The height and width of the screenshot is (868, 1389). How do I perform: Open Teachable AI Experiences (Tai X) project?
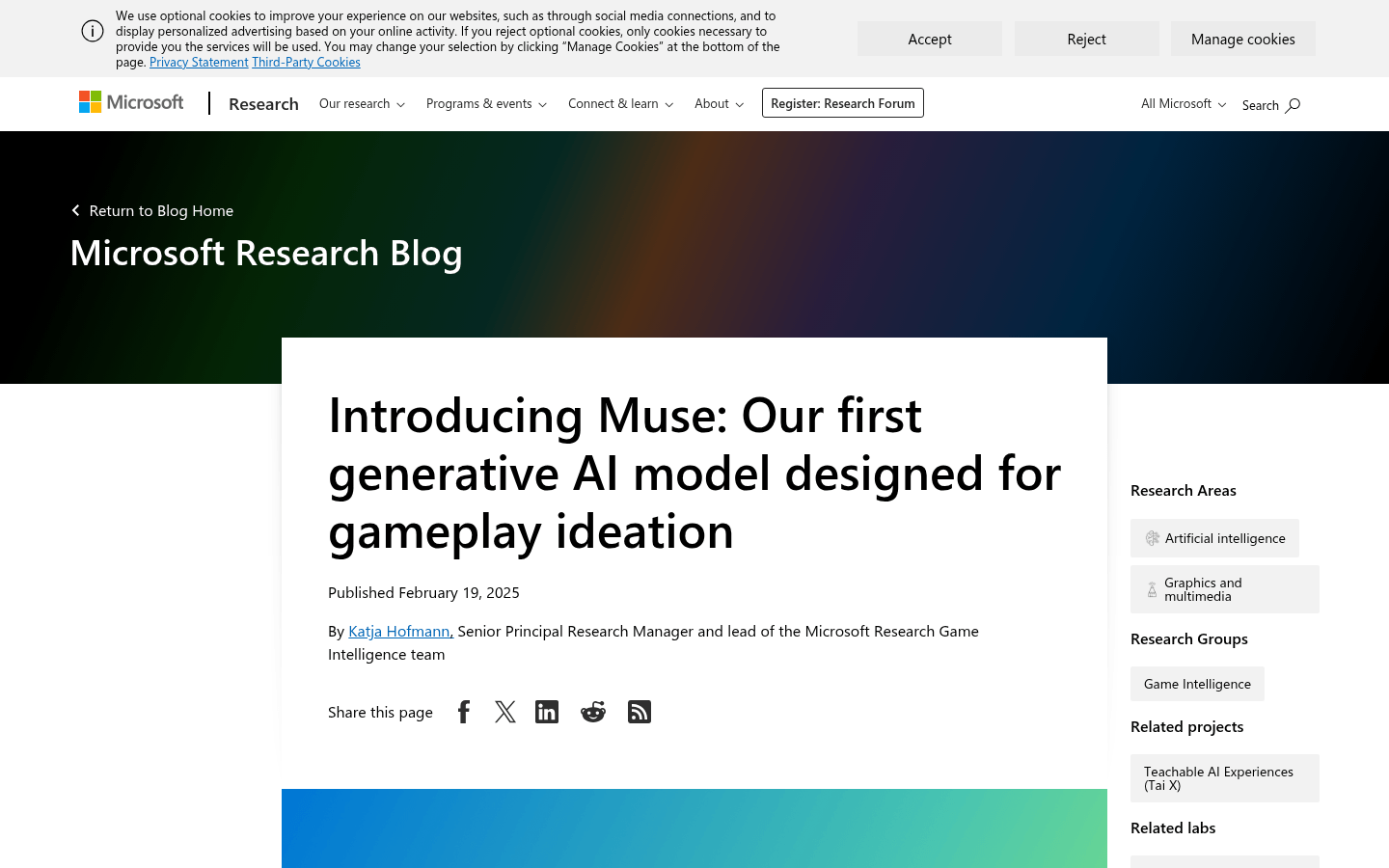tap(1225, 778)
